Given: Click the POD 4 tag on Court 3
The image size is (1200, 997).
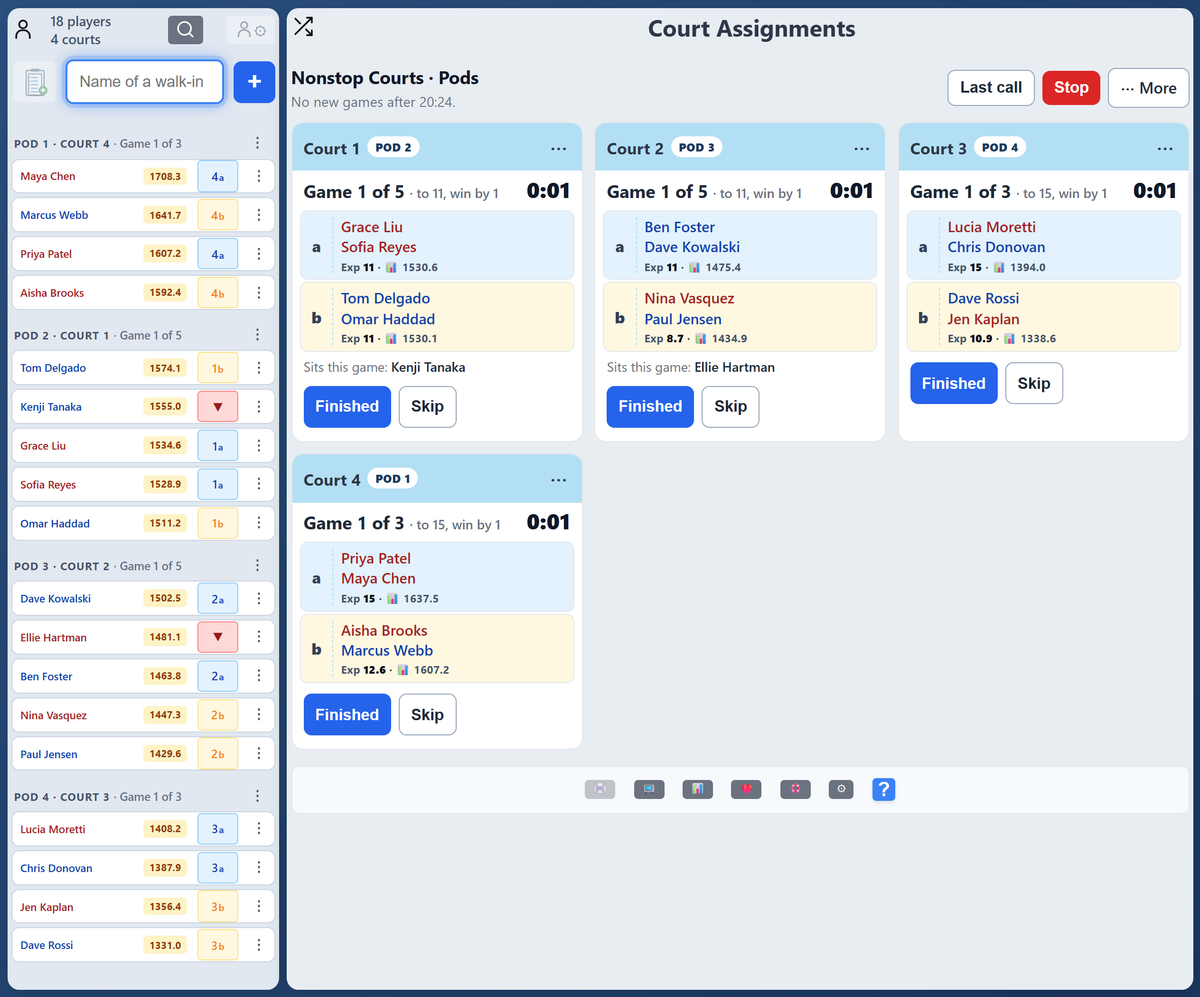Looking at the screenshot, I should [x=1000, y=147].
